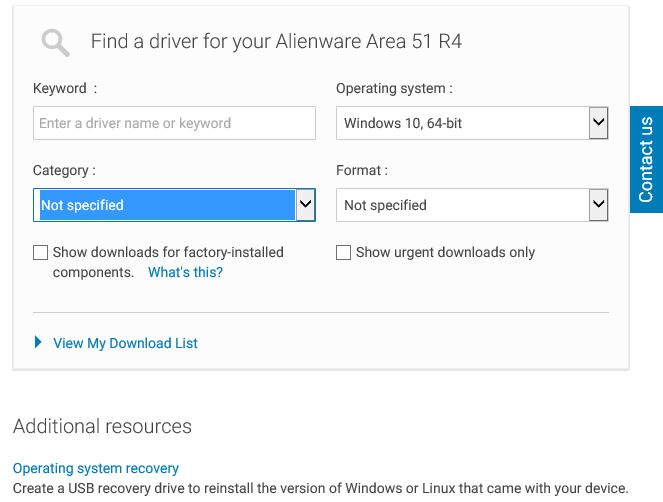Follow the Operating system recovery link
This screenshot has width=663, height=502.
(x=96, y=468)
